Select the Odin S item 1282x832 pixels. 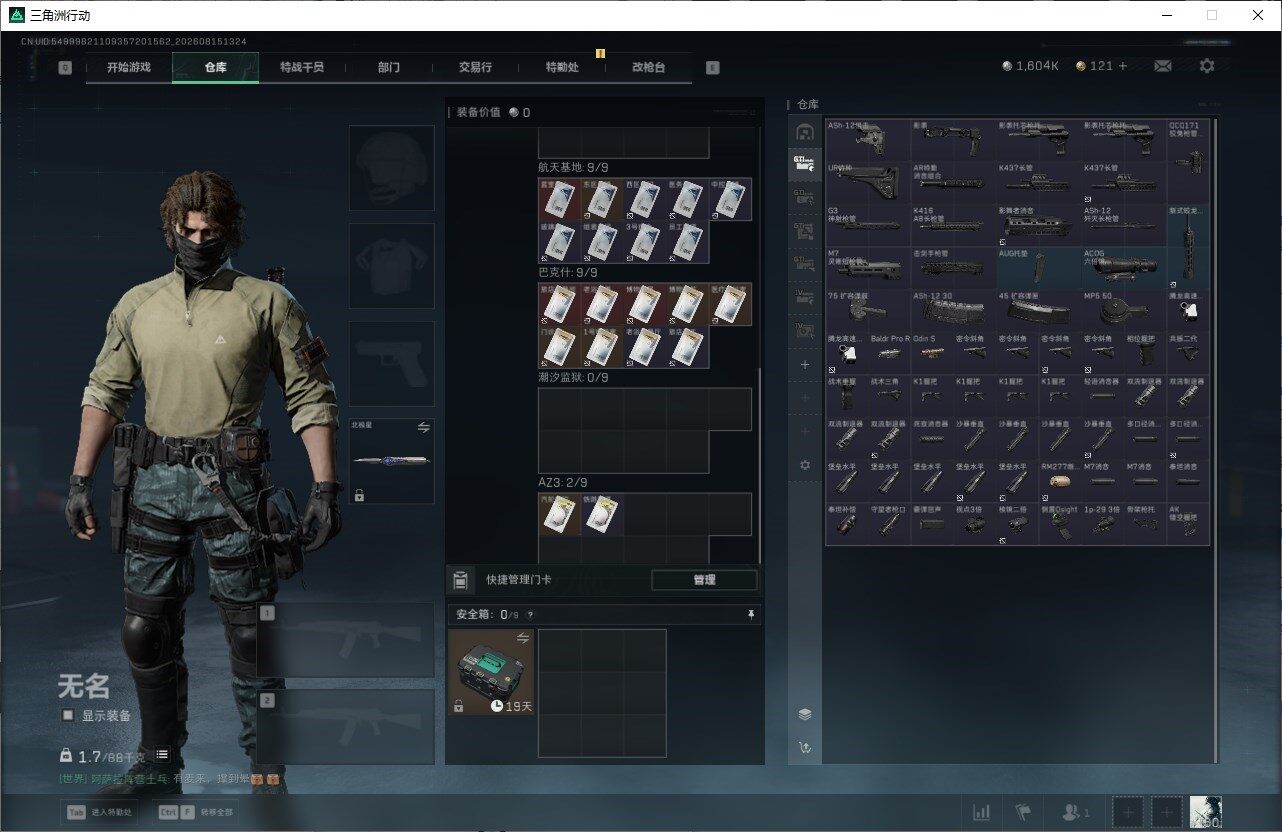932,353
